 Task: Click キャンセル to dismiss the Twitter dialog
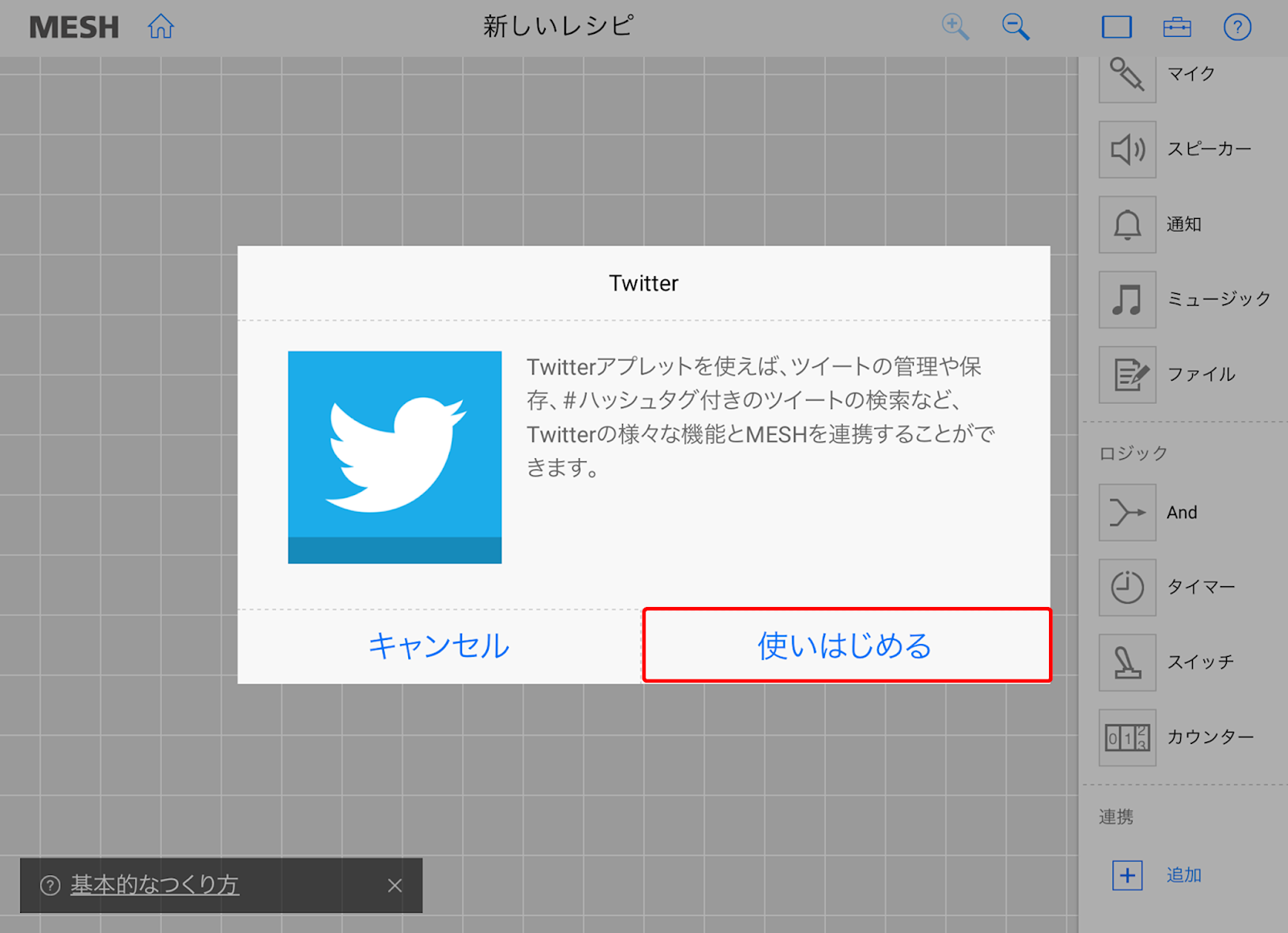(439, 646)
